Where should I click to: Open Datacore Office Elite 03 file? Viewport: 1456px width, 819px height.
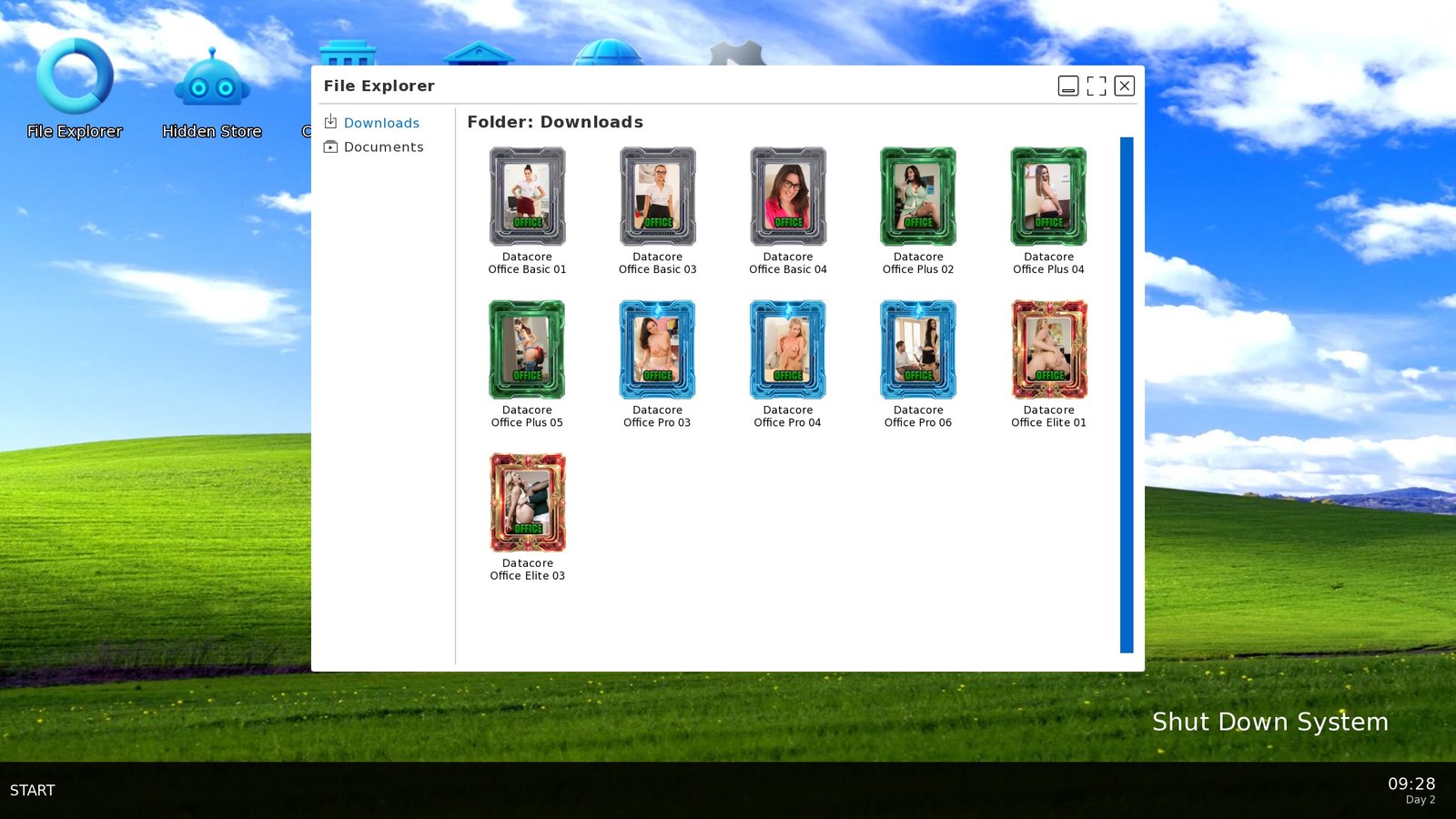pos(527,503)
